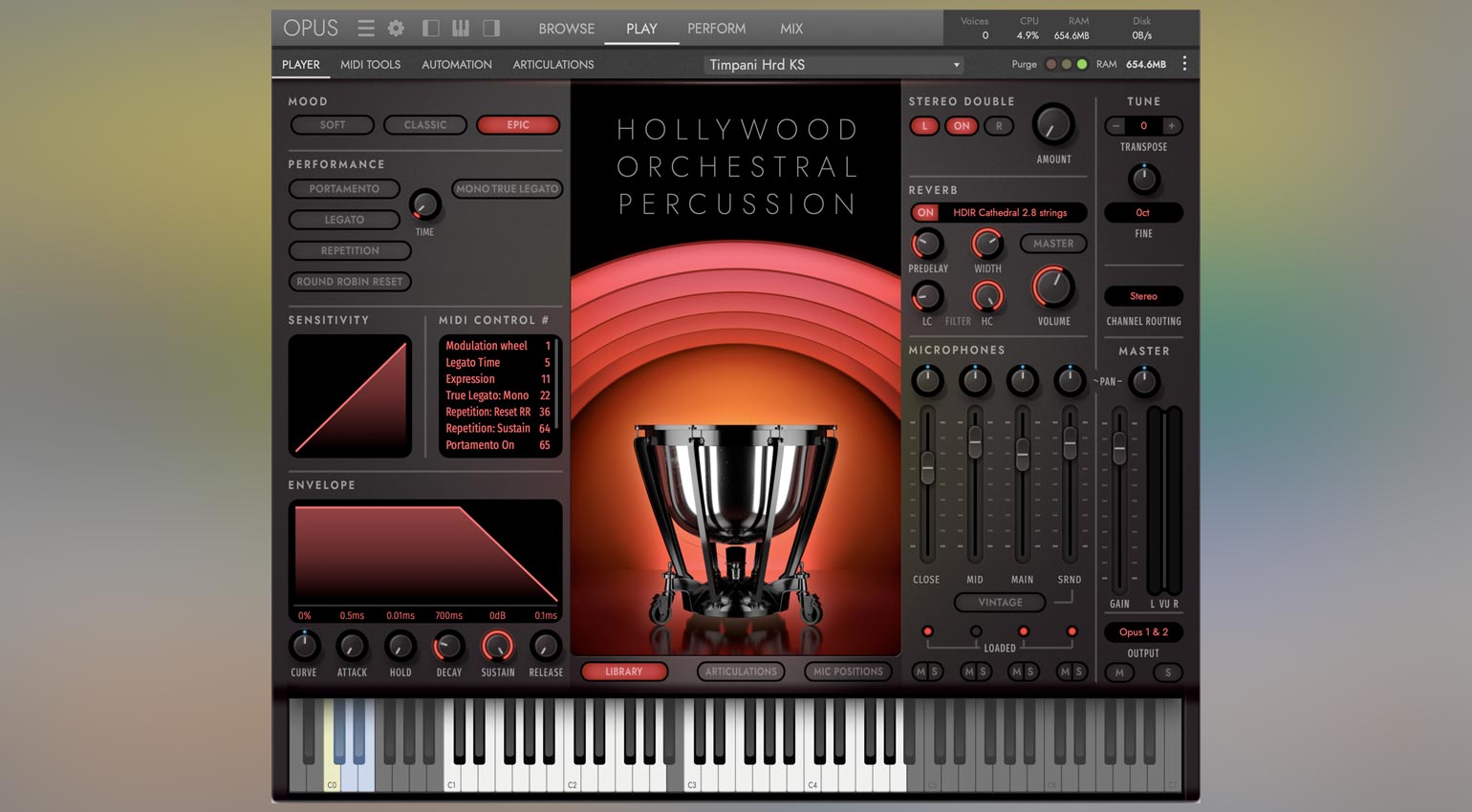
Task: Adjust the reverb Volume knob
Action: (x=1053, y=288)
